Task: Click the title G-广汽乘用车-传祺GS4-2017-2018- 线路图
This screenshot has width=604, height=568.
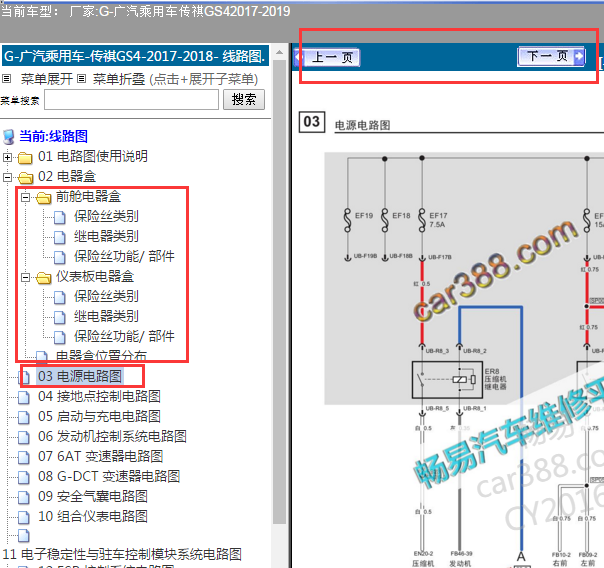Action: (135, 56)
